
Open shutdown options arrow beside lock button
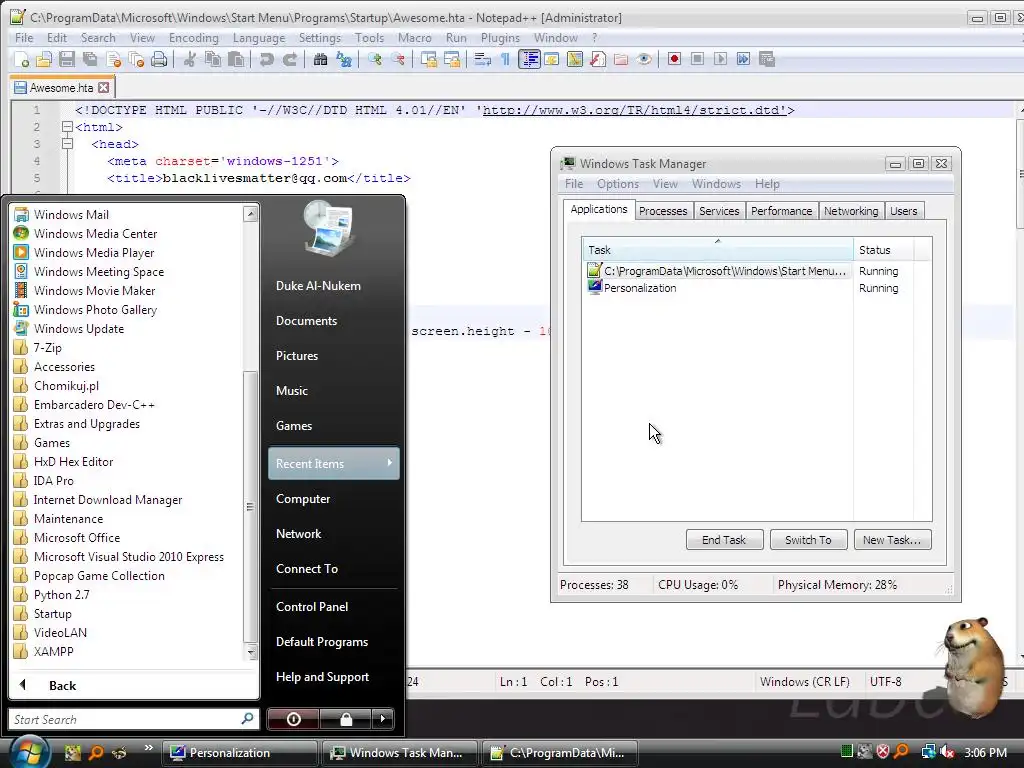tap(383, 720)
